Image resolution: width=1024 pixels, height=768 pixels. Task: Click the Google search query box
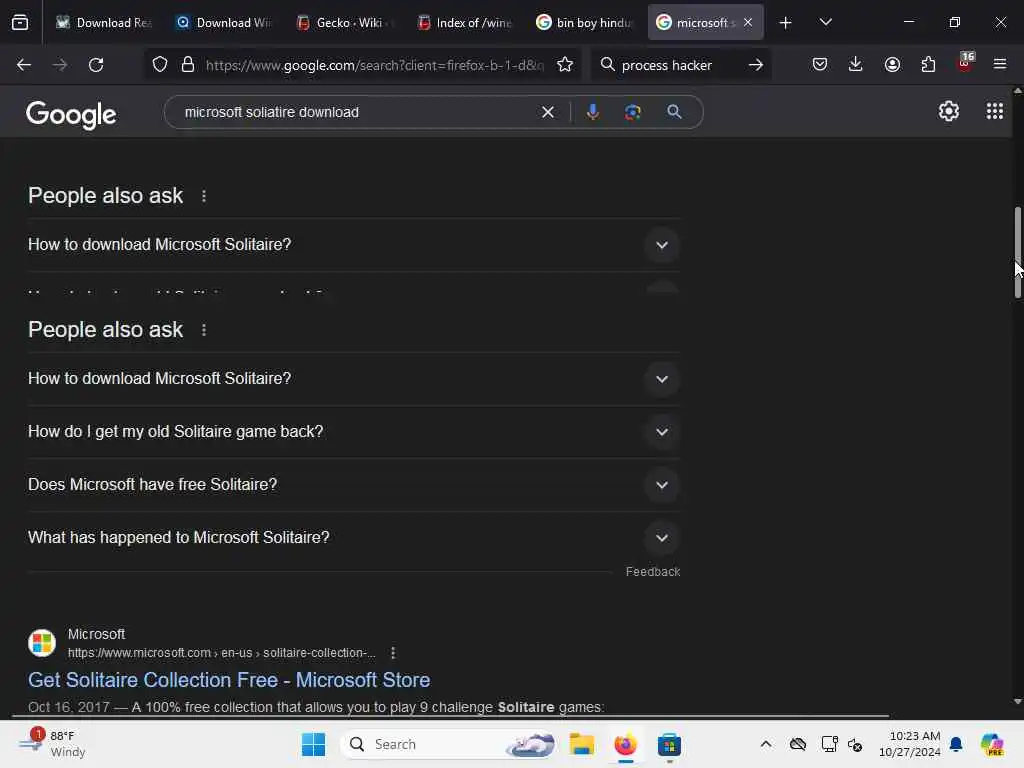pos(358,112)
